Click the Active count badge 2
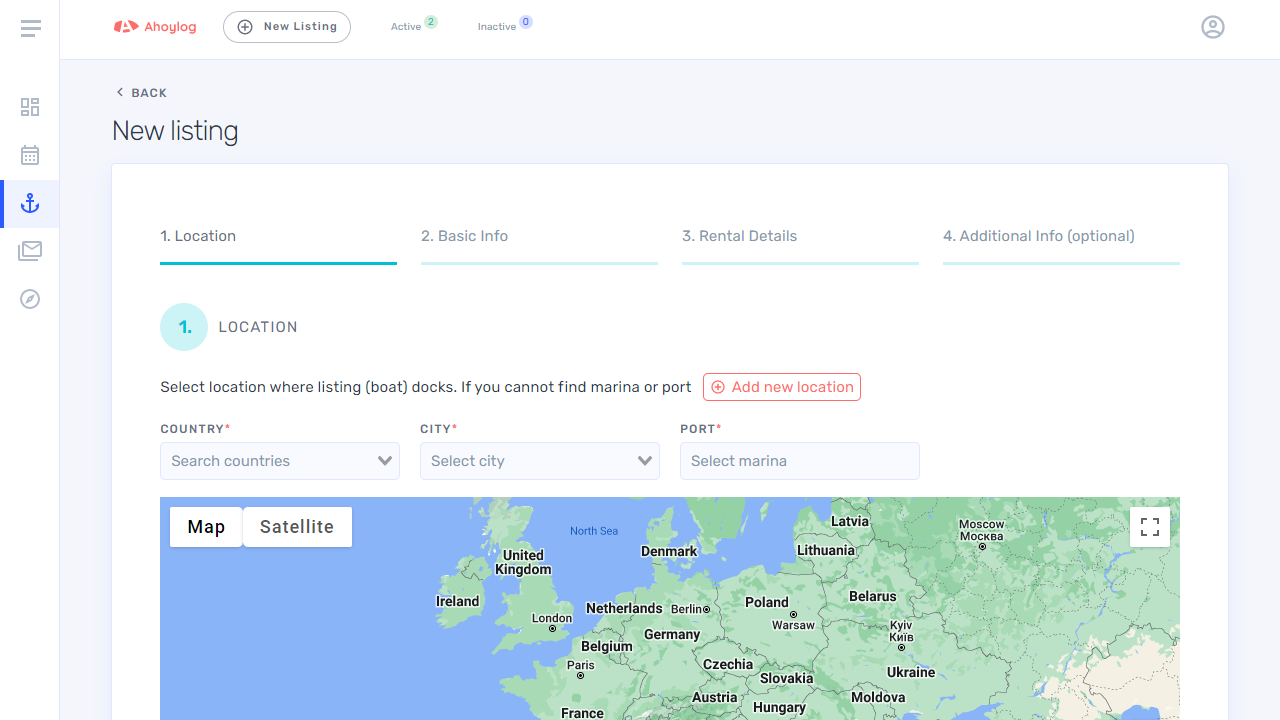 (431, 22)
